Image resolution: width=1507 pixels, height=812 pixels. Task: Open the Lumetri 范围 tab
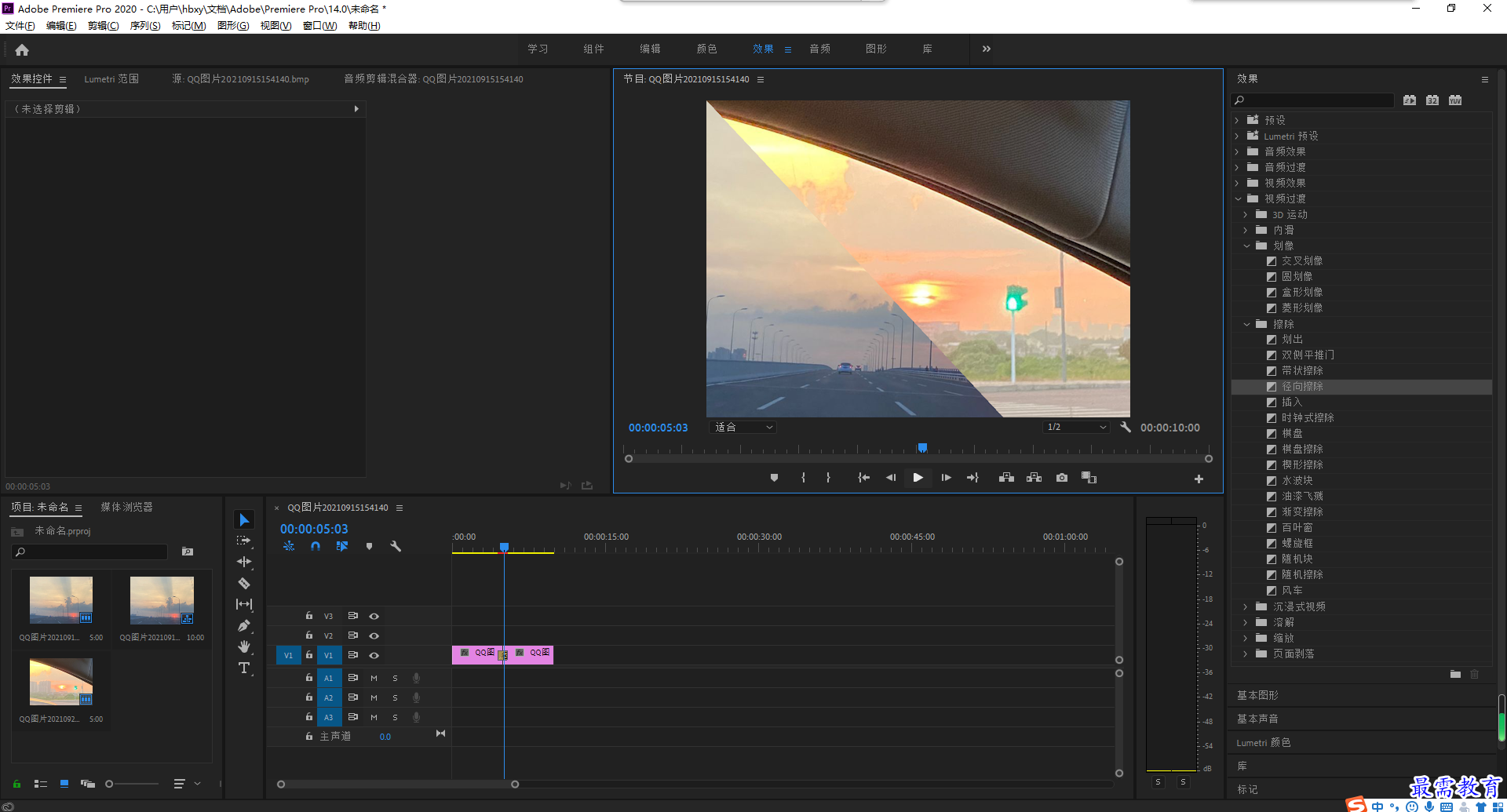[x=111, y=78]
